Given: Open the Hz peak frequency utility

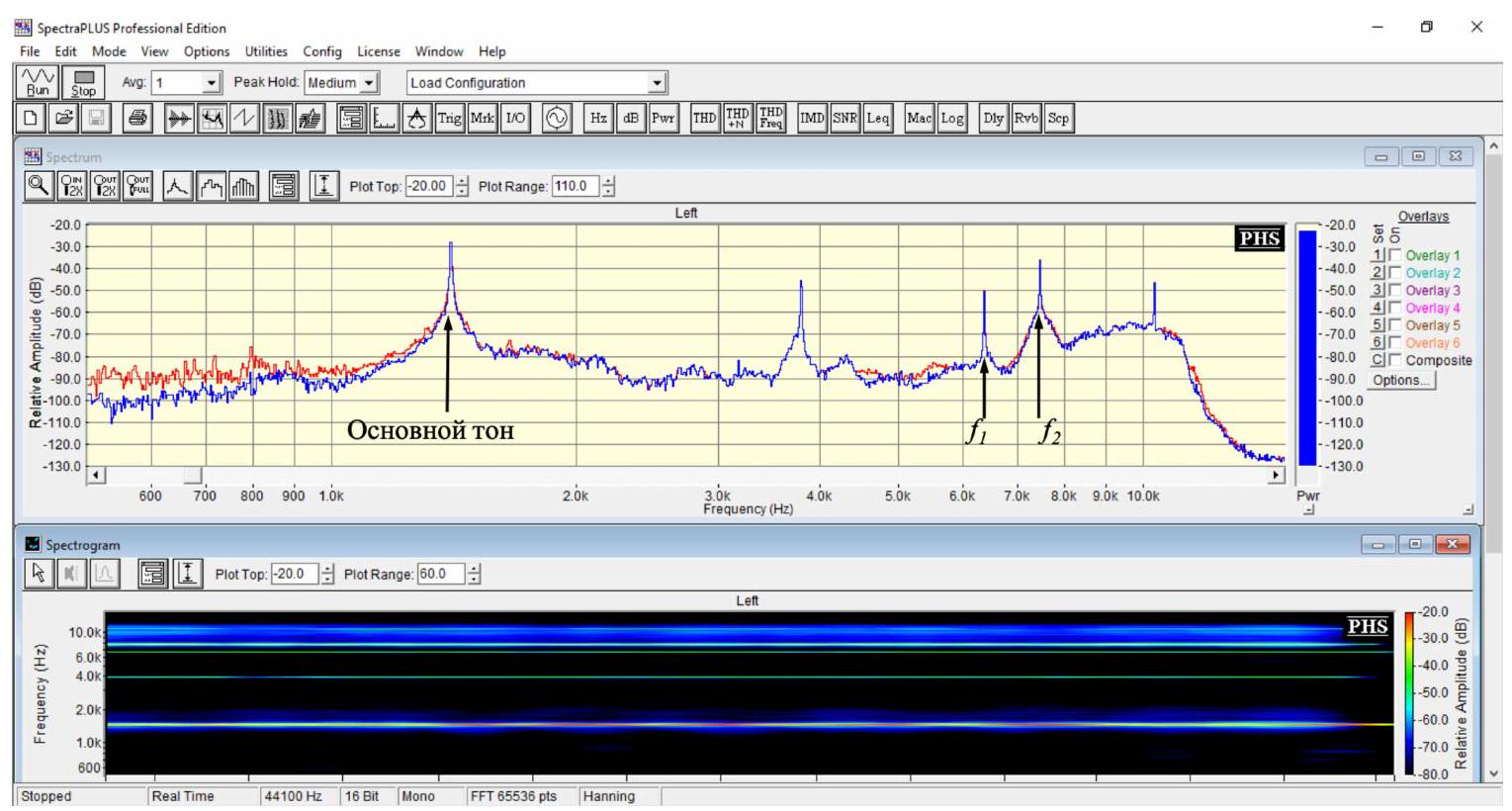Looking at the screenshot, I should (x=598, y=119).
